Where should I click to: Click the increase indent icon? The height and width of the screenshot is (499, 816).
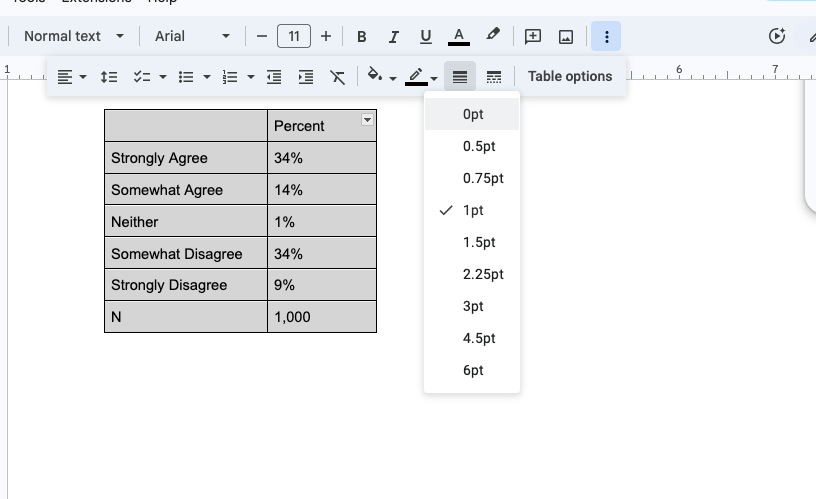306,77
